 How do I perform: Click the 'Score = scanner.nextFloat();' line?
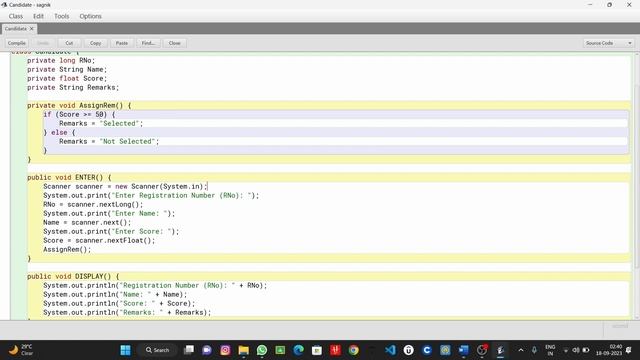point(99,240)
